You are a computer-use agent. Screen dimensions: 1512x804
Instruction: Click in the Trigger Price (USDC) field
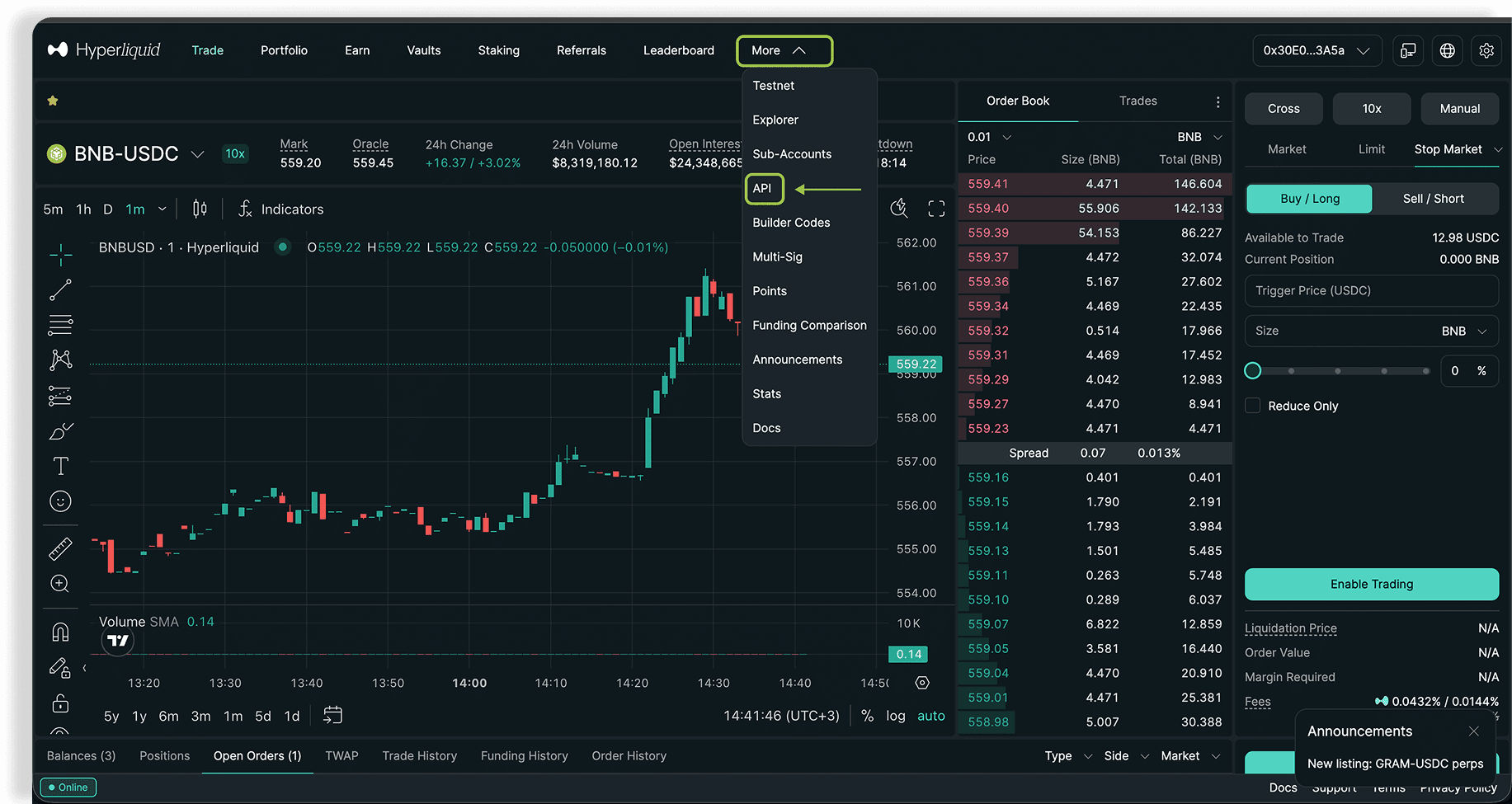pos(1371,290)
